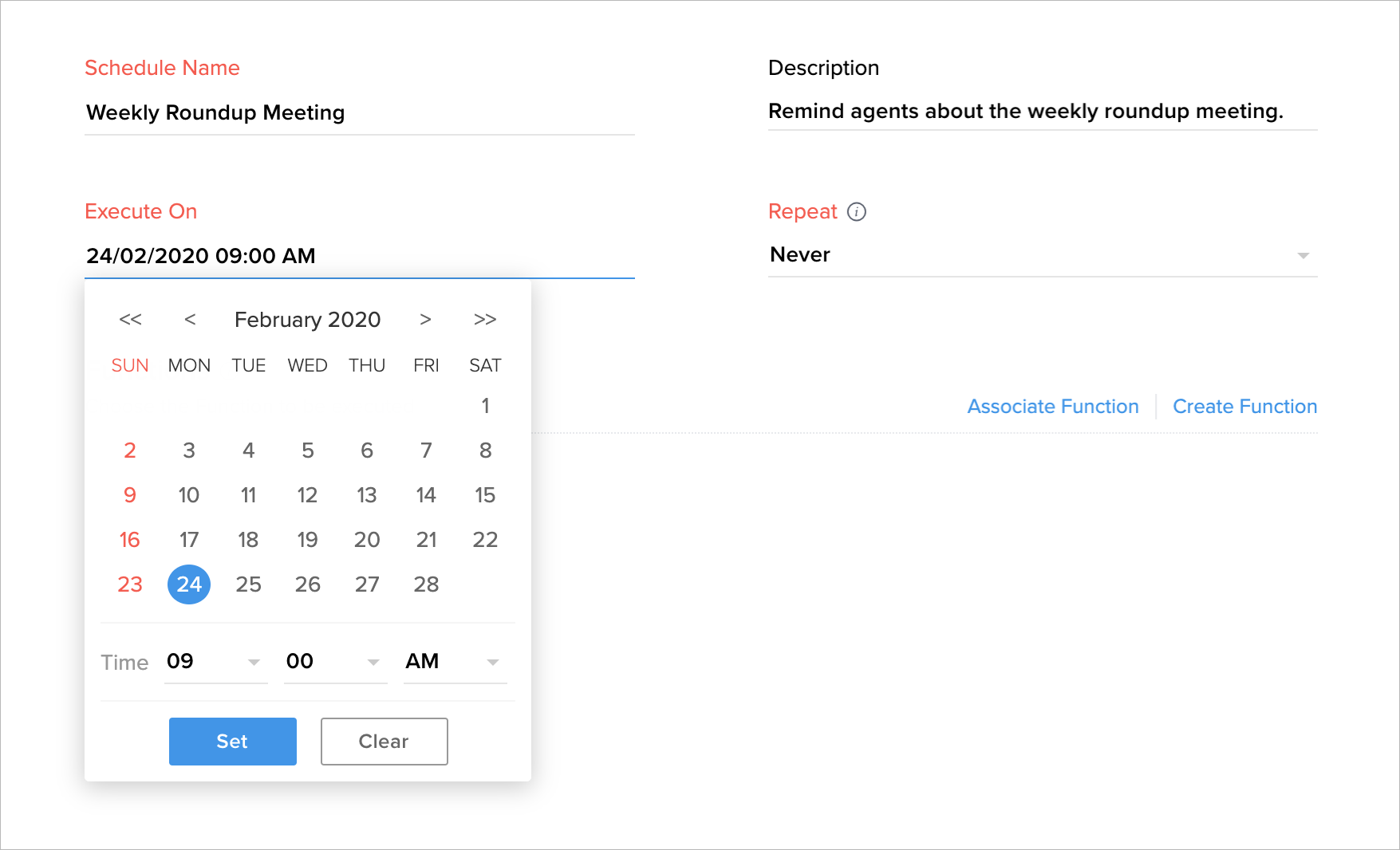Click the Clear button
Image resolution: width=1400 pixels, height=850 pixels.
(x=385, y=742)
